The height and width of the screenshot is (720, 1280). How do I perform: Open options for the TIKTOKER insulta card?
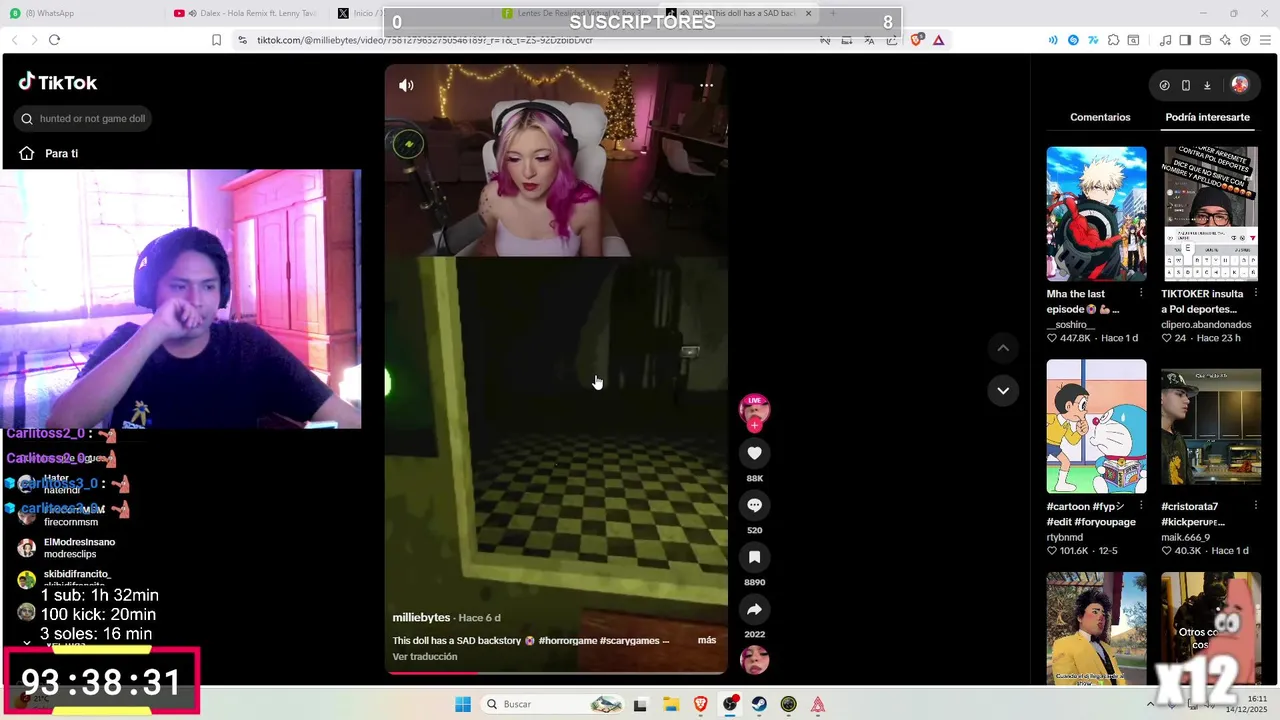click(x=1256, y=293)
